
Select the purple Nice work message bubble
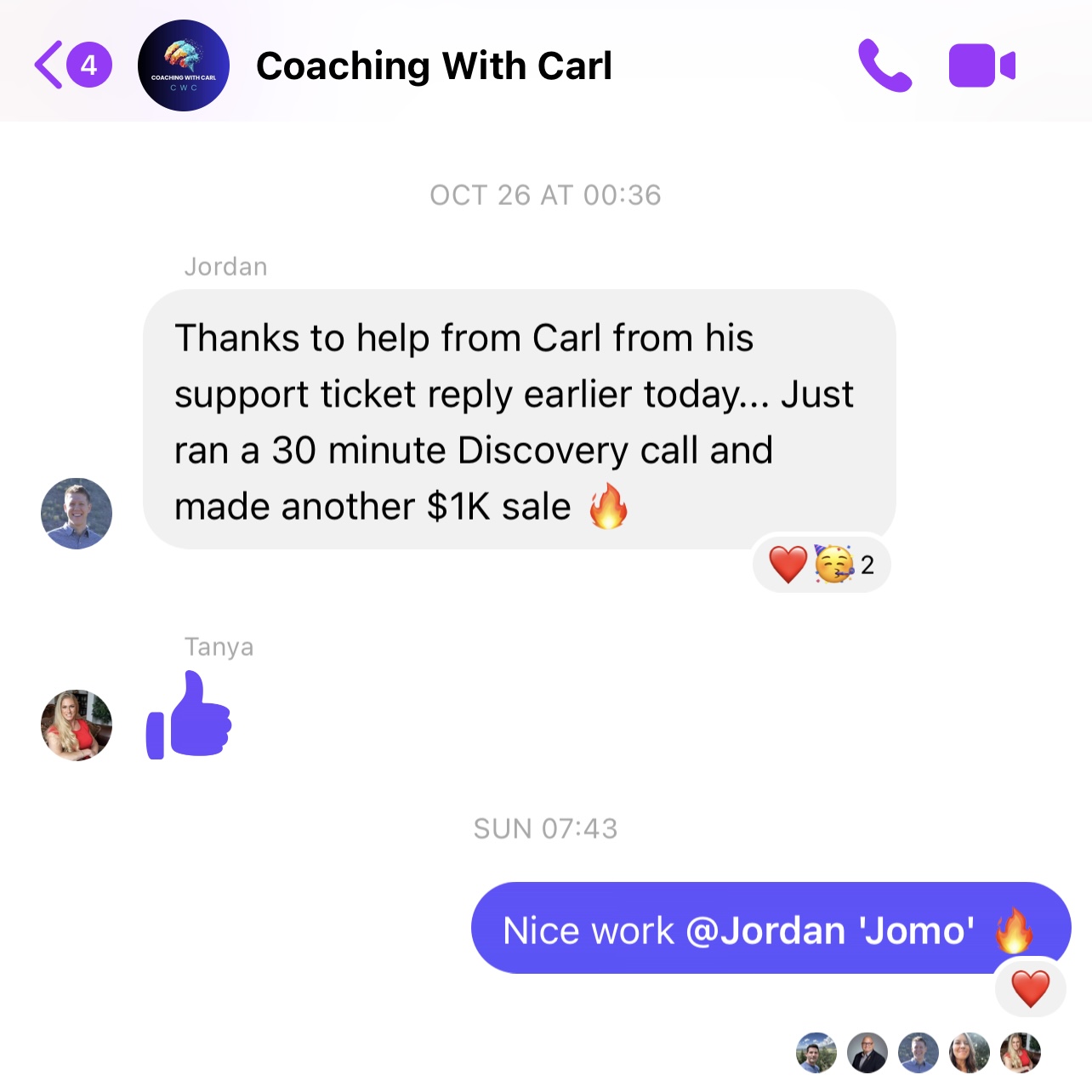[771, 928]
